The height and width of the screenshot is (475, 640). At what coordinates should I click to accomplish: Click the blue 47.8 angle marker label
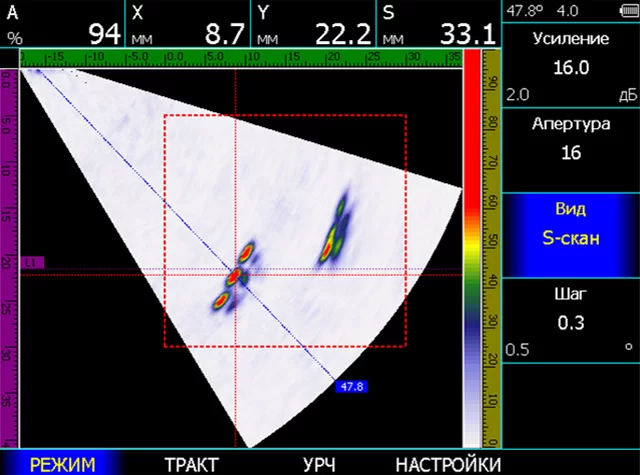[352, 386]
